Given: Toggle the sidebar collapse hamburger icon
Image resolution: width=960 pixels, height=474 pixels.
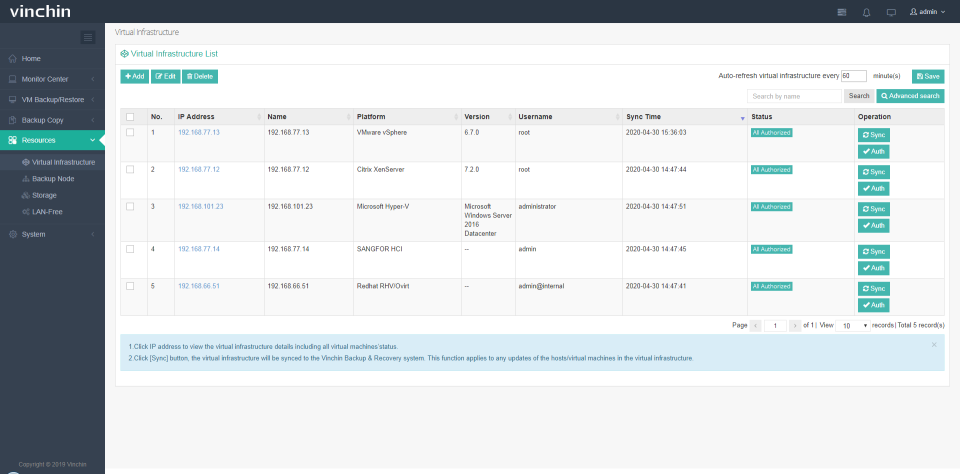Looking at the screenshot, I should [x=88, y=37].
